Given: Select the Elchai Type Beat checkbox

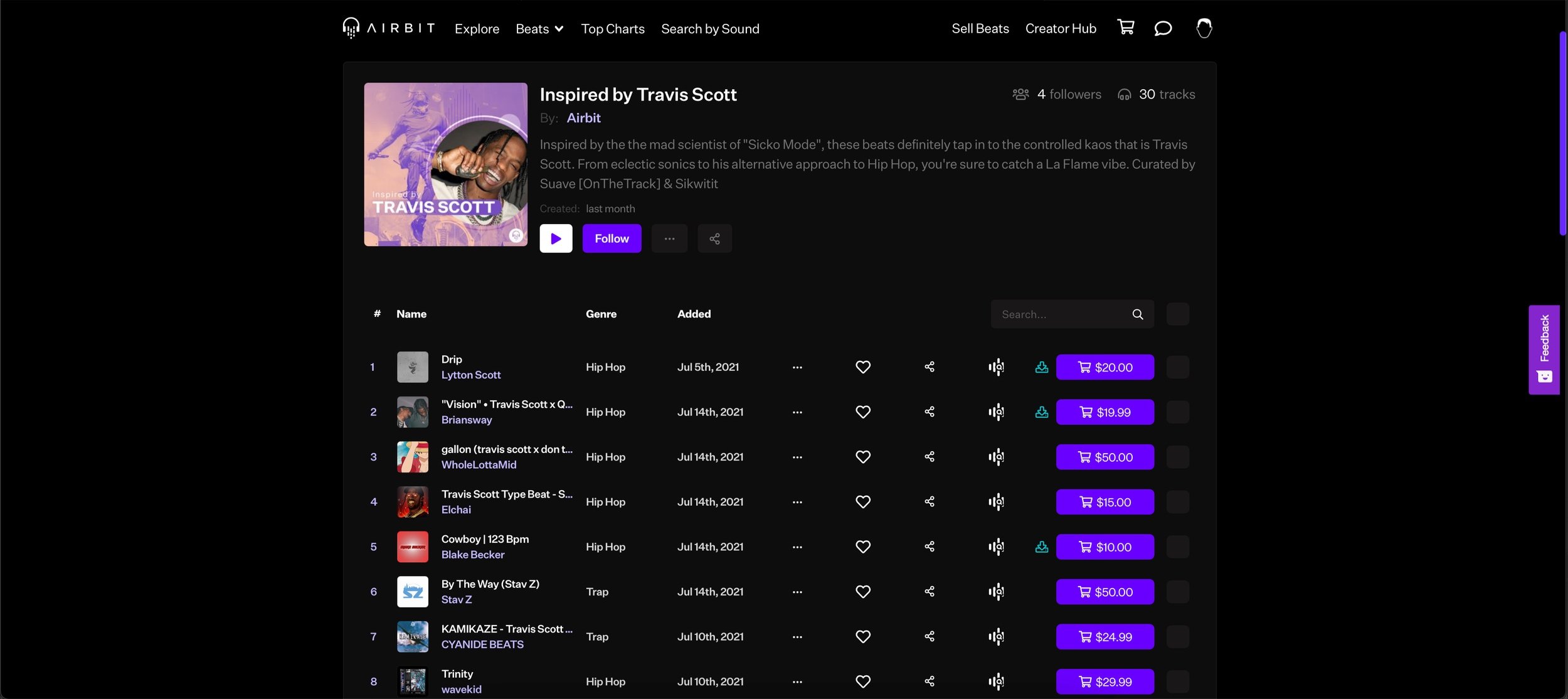Looking at the screenshot, I should click(1177, 502).
